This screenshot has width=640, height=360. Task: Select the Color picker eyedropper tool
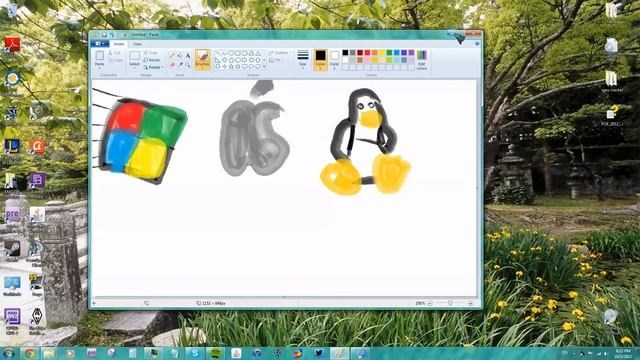pos(180,65)
